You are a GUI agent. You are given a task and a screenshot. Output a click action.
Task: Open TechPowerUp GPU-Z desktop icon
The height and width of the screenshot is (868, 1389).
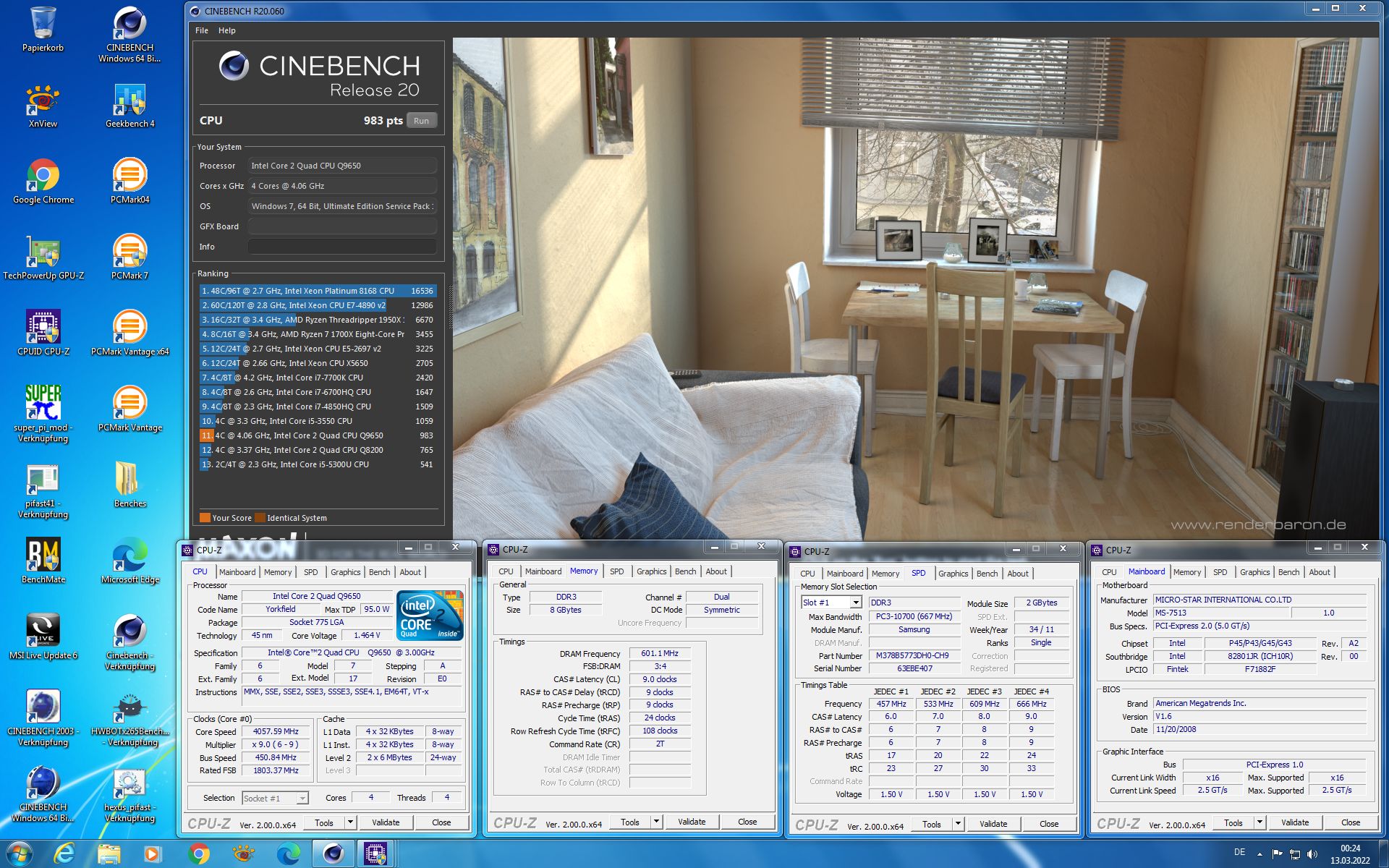pyautogui.click(x=43, y=258)
